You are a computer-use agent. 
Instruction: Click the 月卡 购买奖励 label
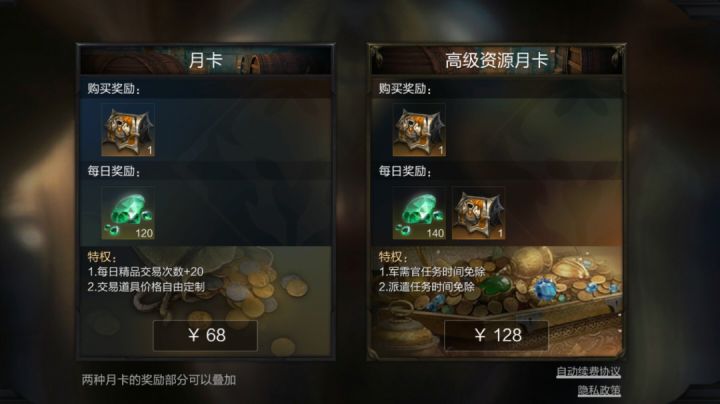[113, 89]
